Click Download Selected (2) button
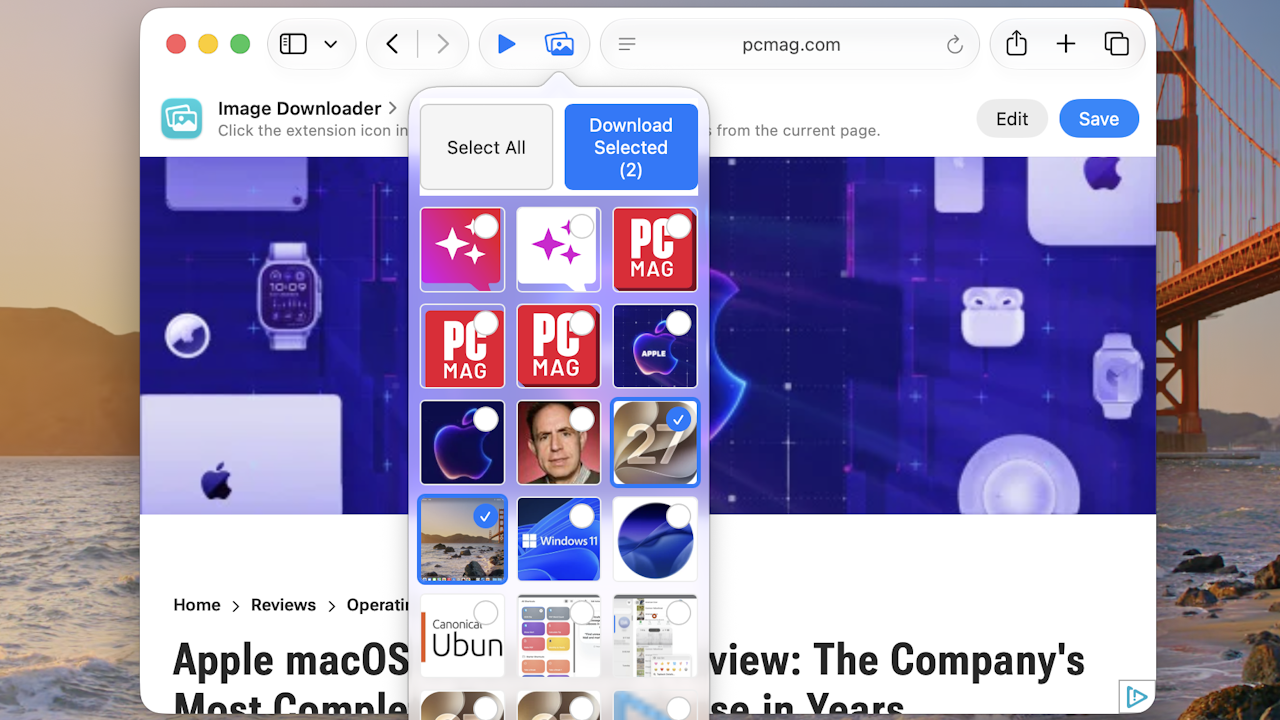Screen dimensions: 1280x720 coord(631,147)
